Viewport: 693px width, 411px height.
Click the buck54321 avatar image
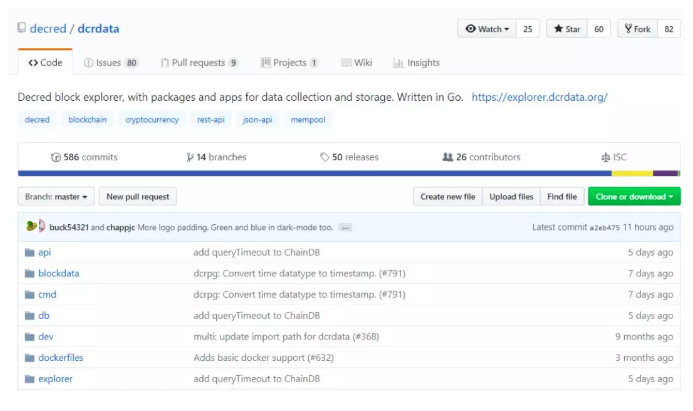31,226
